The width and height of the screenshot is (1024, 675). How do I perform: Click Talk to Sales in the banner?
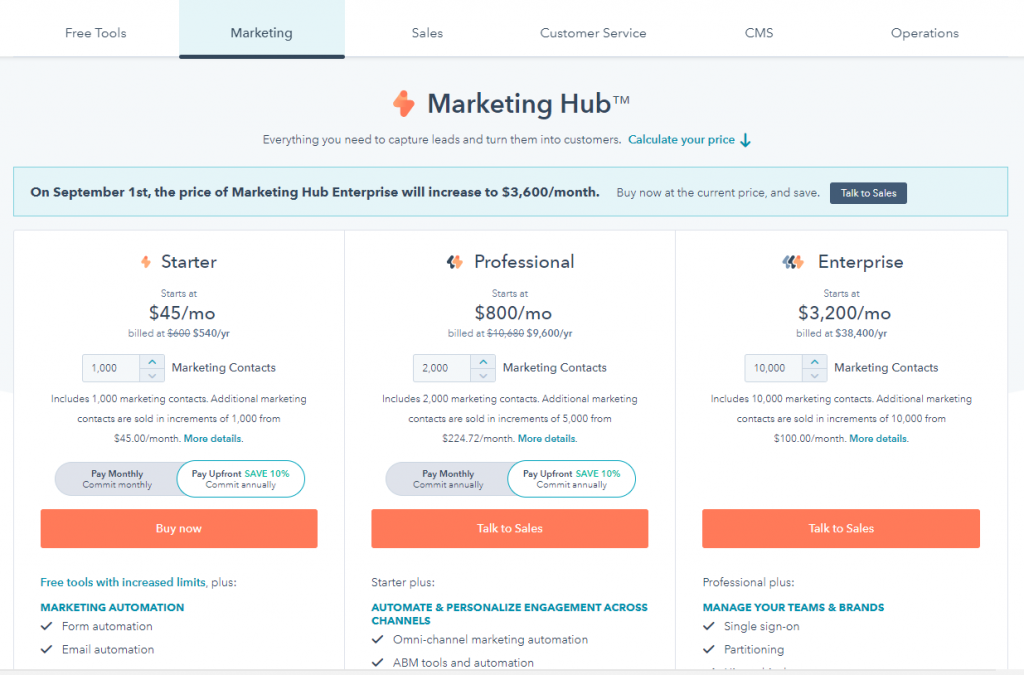(x=868, y=193)
